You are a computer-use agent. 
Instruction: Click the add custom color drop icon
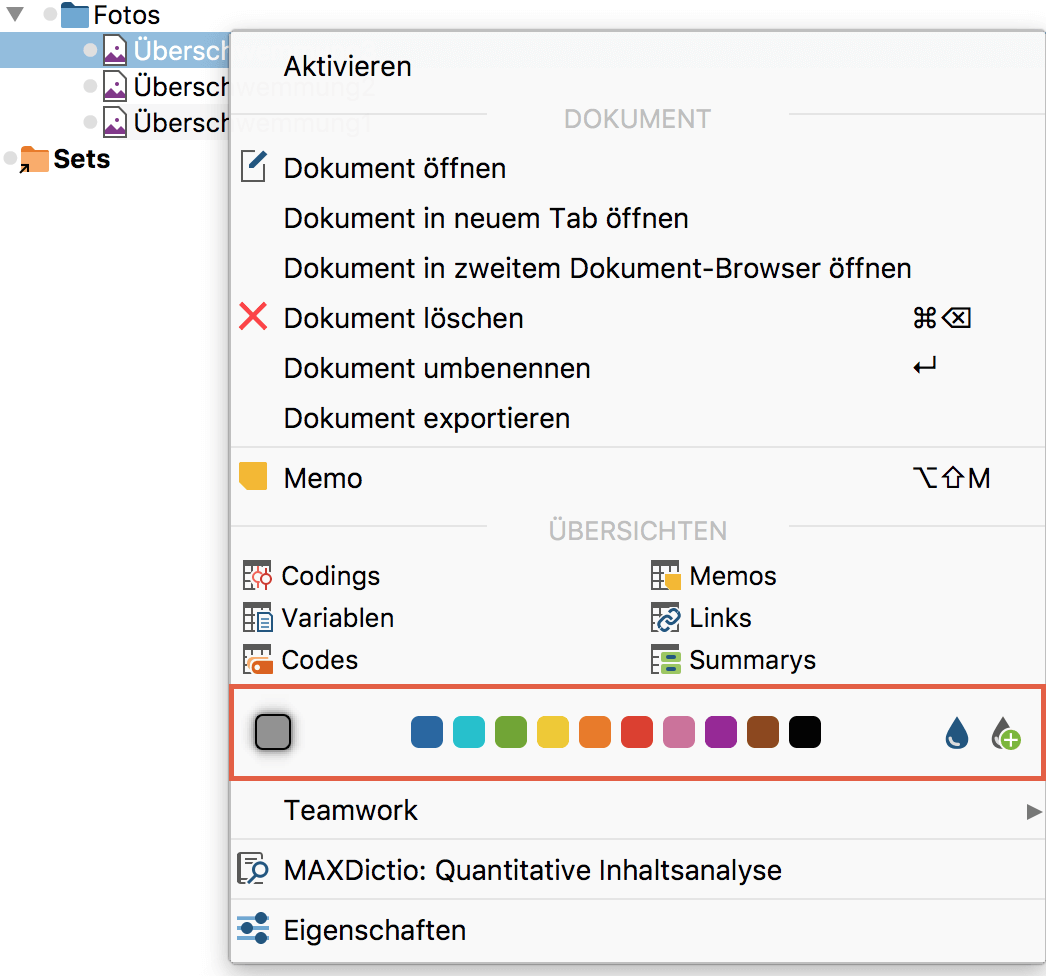point(1005,735)
